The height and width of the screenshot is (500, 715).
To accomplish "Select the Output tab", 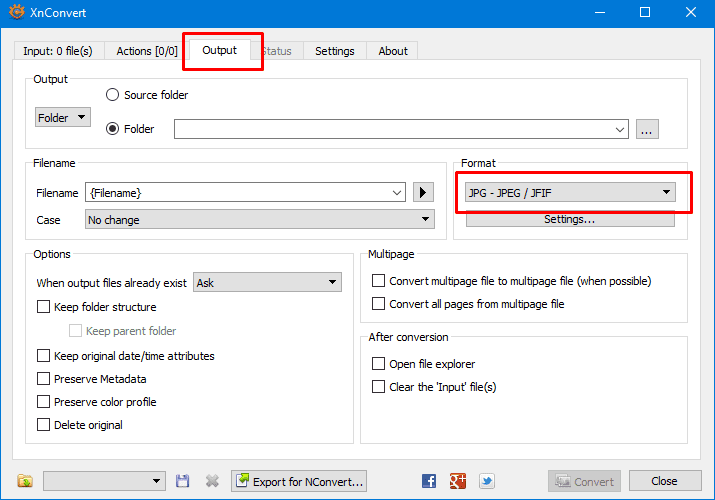I will (x=219, y=50).
